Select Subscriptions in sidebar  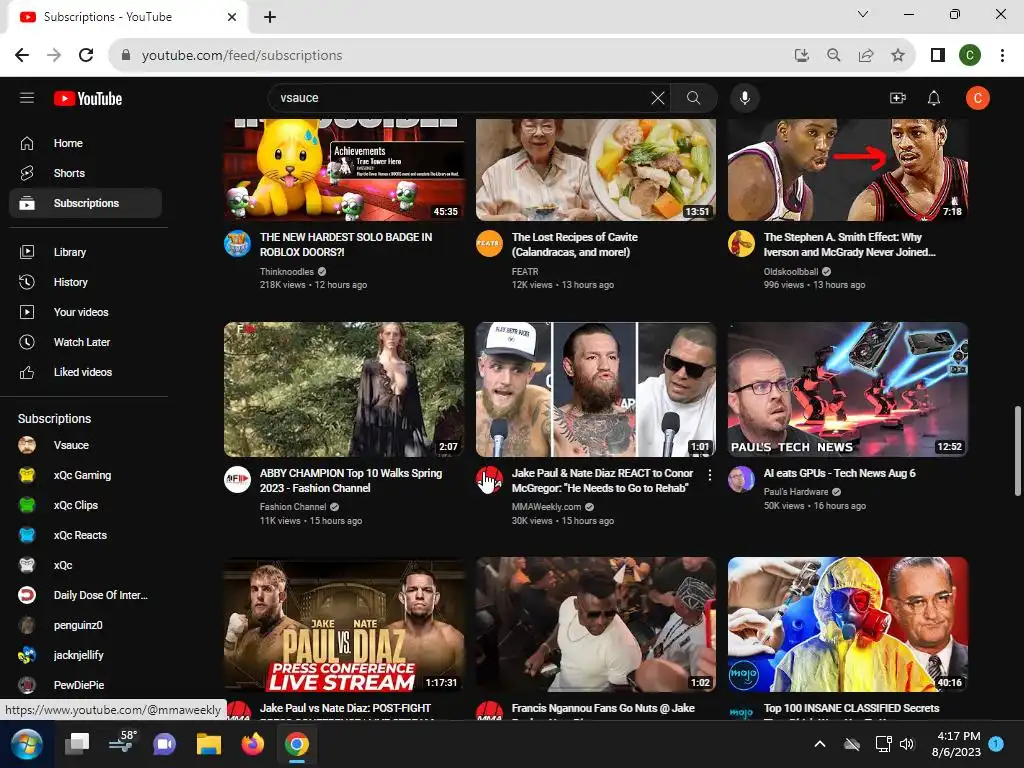86,203
